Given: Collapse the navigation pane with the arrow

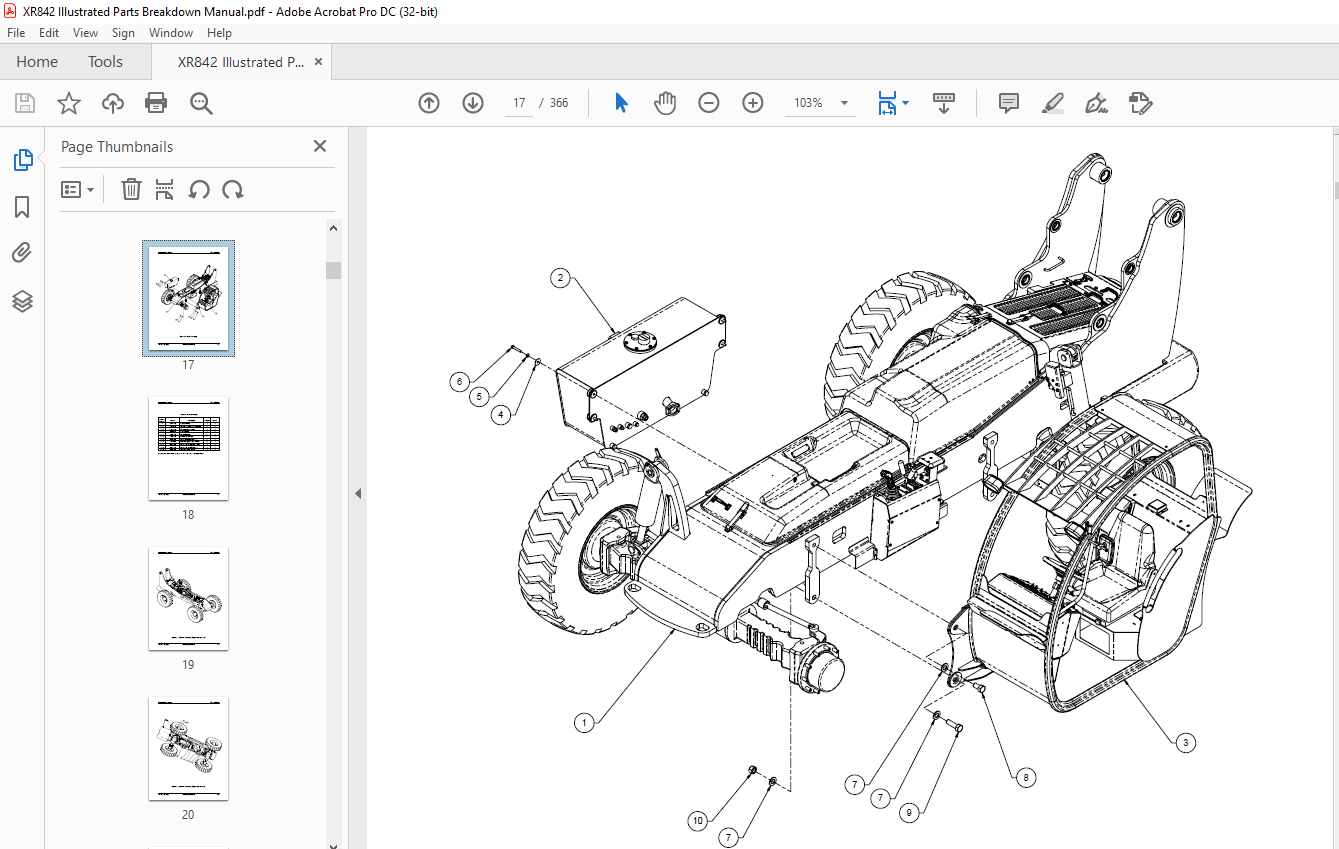Looking at the screenshot, I should 357,493.
